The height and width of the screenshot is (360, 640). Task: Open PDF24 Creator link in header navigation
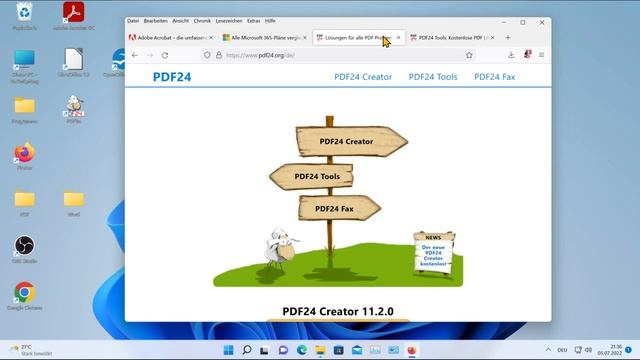pyautogui.click(x=363, y=77)
